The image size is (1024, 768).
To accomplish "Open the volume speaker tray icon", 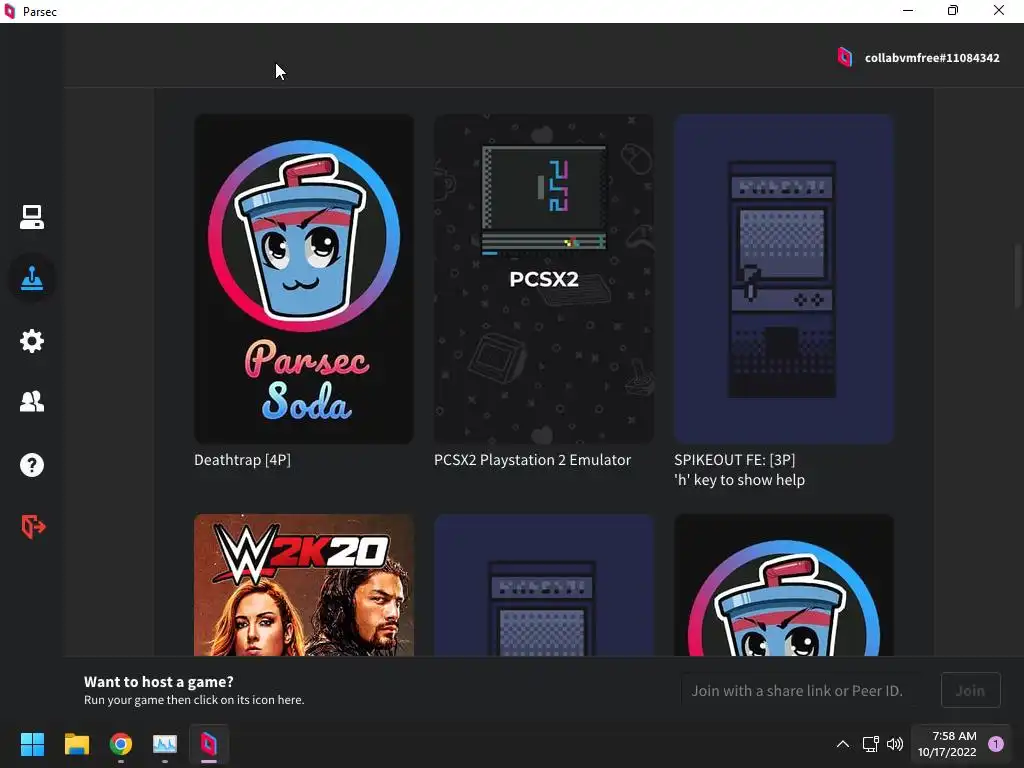I will [895, 744].
